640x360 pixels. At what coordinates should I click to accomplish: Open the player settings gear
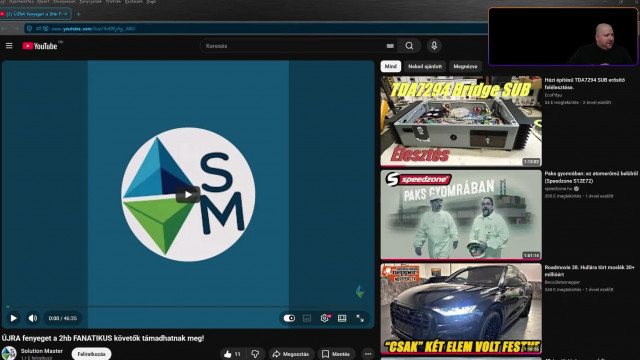pos(325,318)
